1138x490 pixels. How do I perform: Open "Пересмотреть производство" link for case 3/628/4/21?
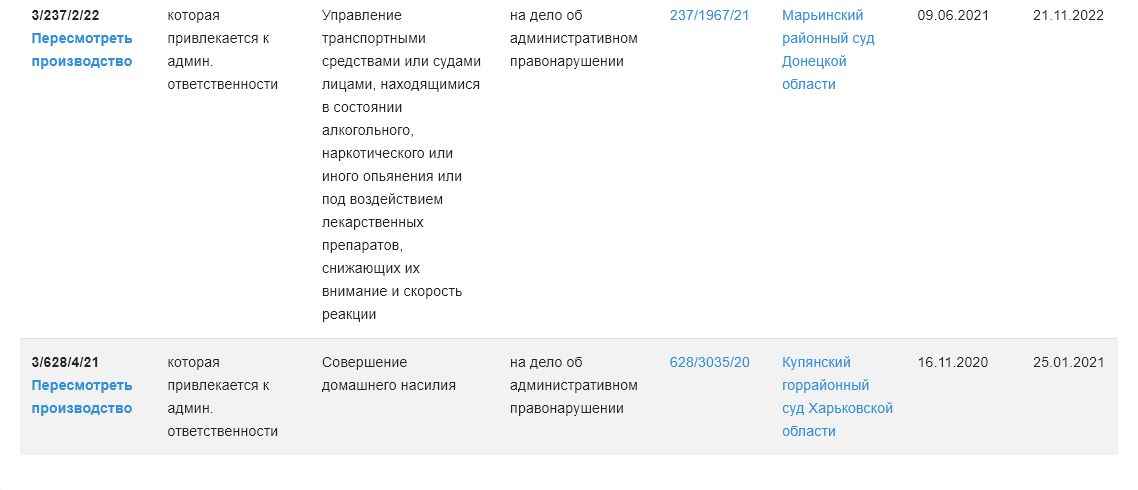(81, 397)
